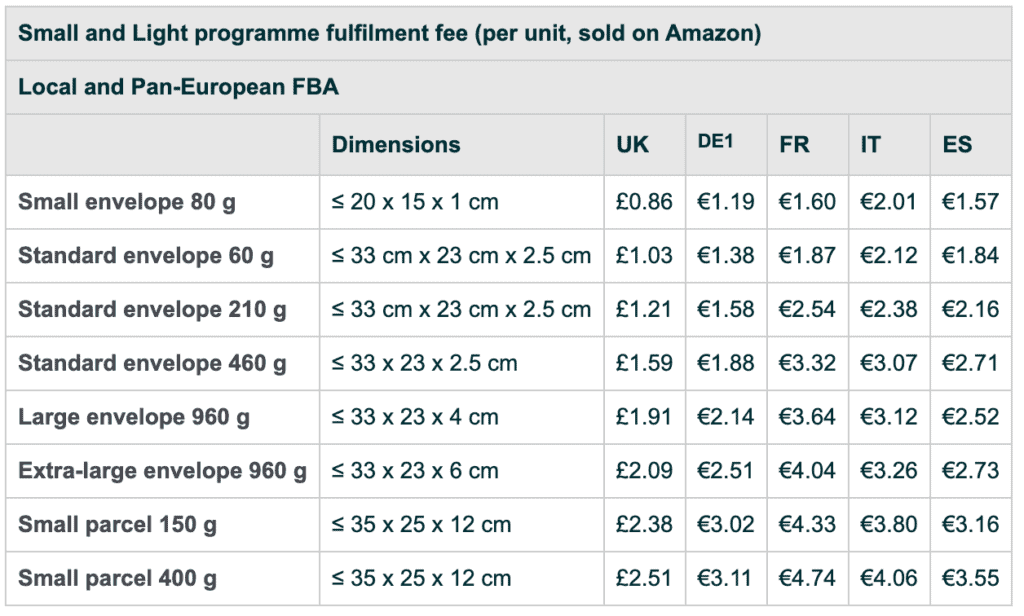Select the Small parcel 400 g label
Viewport: 1024px width, 616px height.
[x=118, y=578]
